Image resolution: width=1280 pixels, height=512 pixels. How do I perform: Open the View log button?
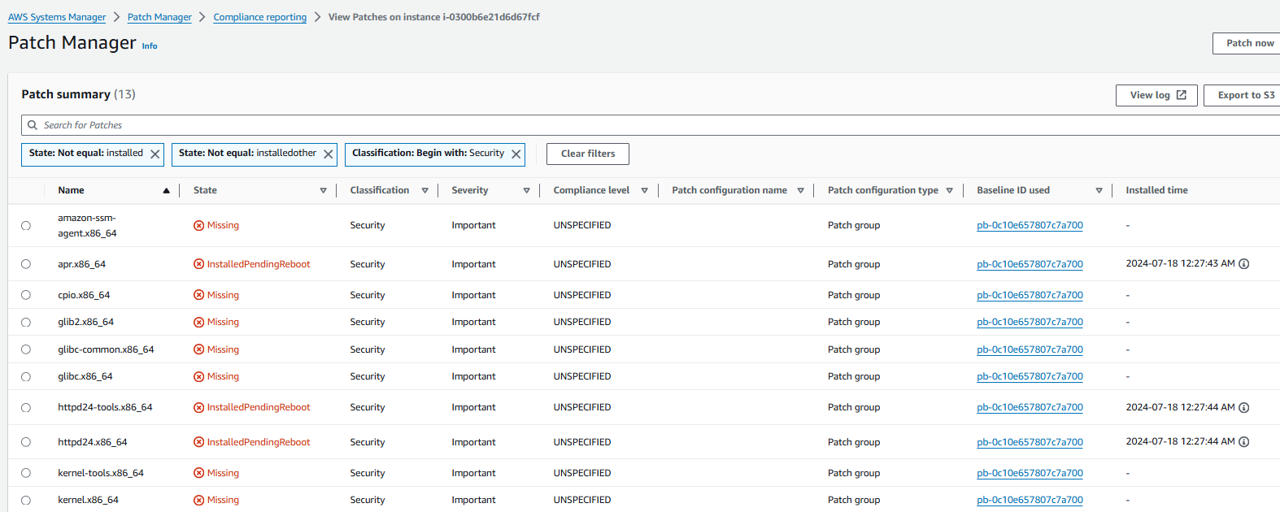(x=1156, y=95)
